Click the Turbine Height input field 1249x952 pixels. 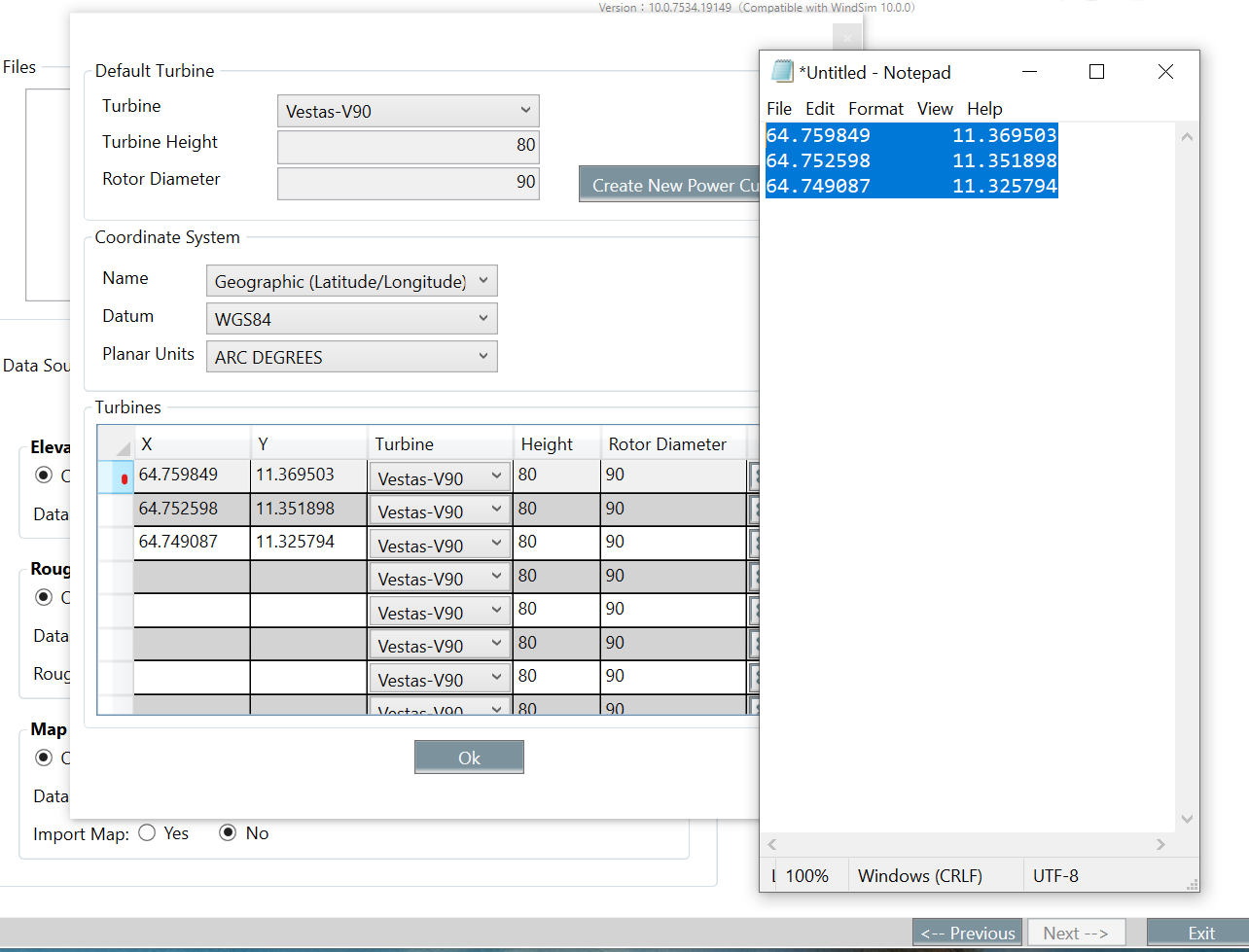[408, 147]
